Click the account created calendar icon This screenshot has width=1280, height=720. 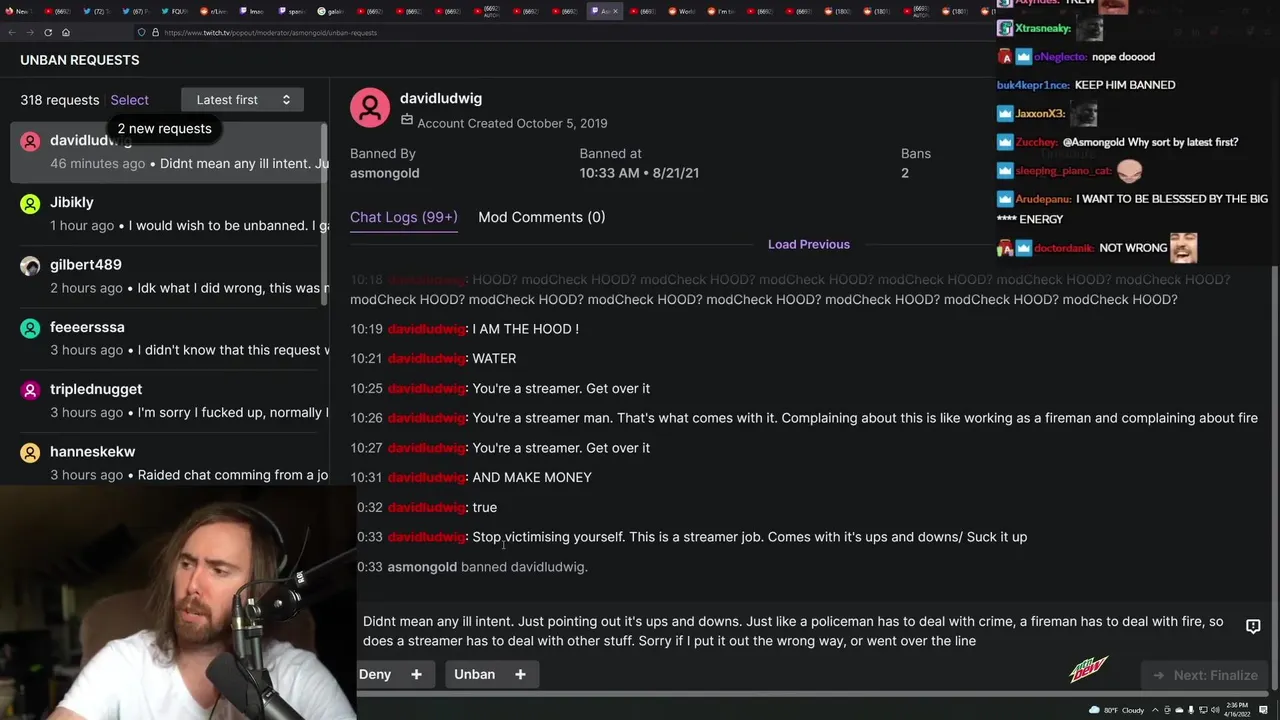pyautogui.click(x=407, y=120)
